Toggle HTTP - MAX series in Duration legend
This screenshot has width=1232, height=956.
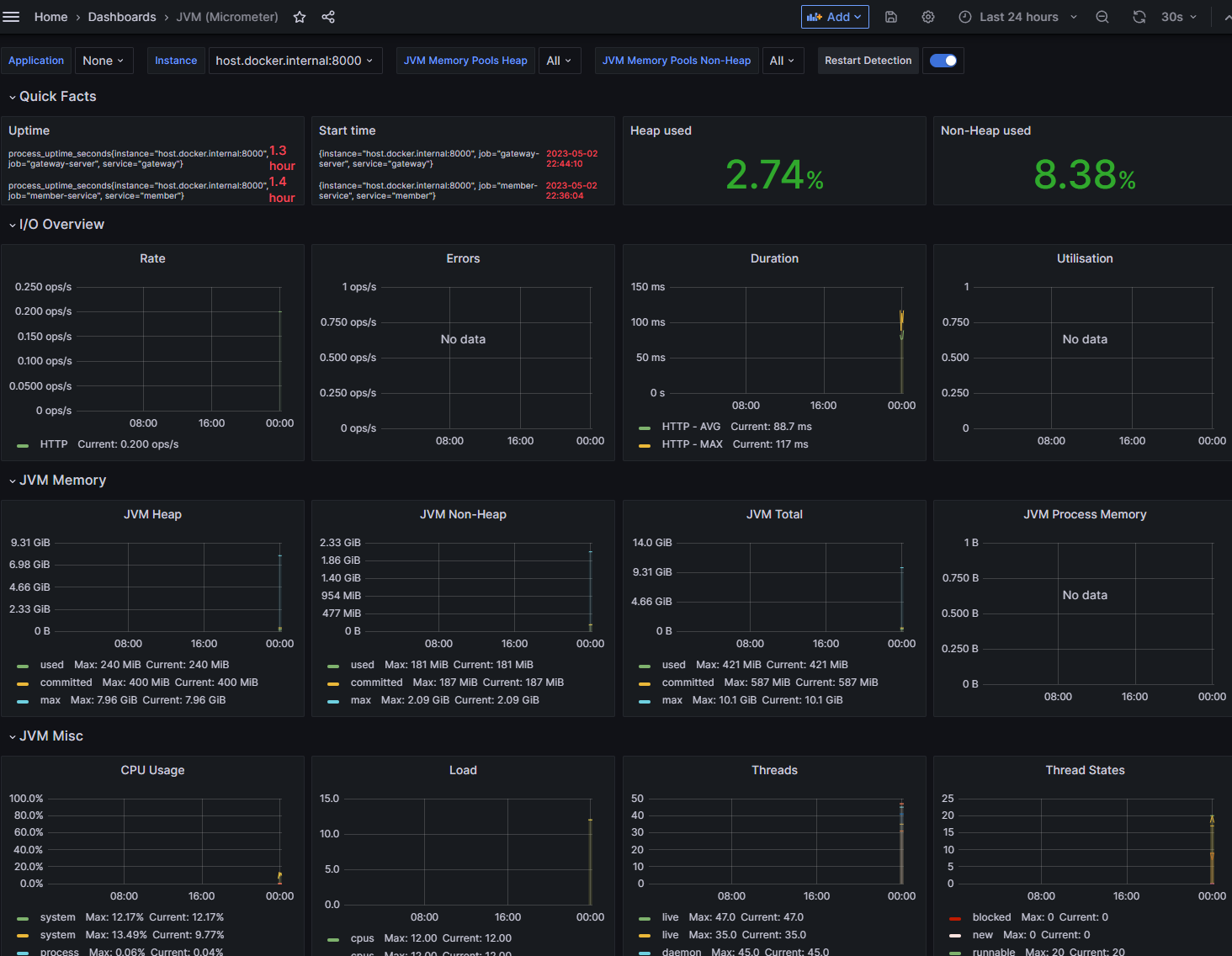tap(692, 444)
